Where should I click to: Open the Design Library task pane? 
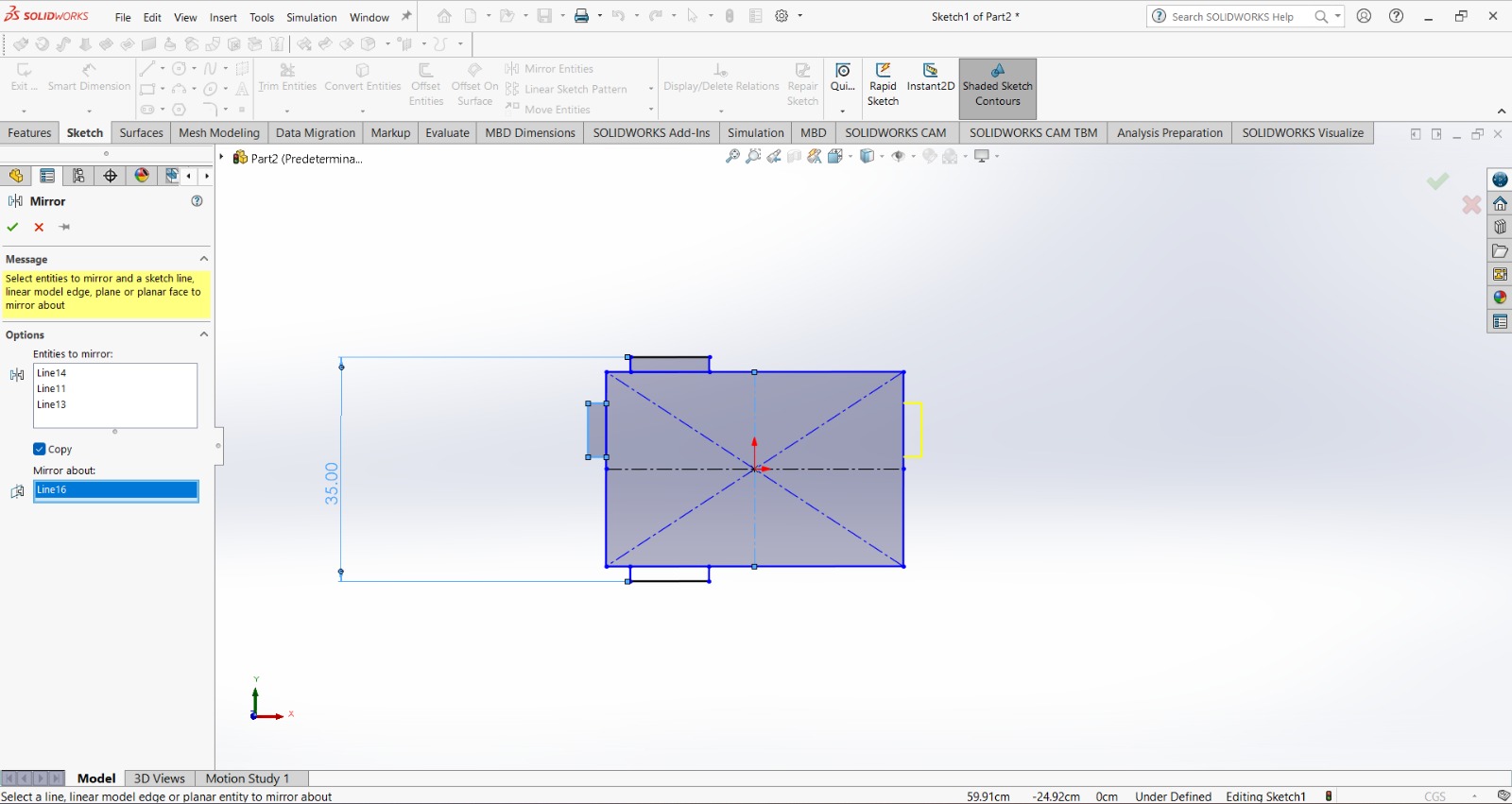pos(1500,227)
